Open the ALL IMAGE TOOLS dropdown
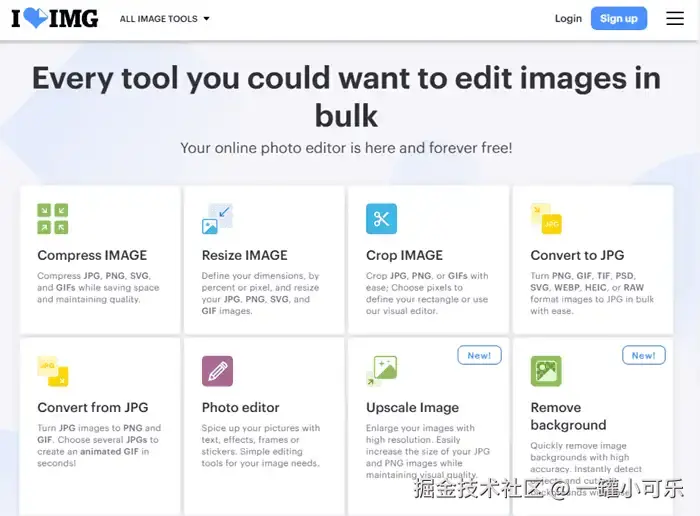700x516 pixels. tap(164, 19)
